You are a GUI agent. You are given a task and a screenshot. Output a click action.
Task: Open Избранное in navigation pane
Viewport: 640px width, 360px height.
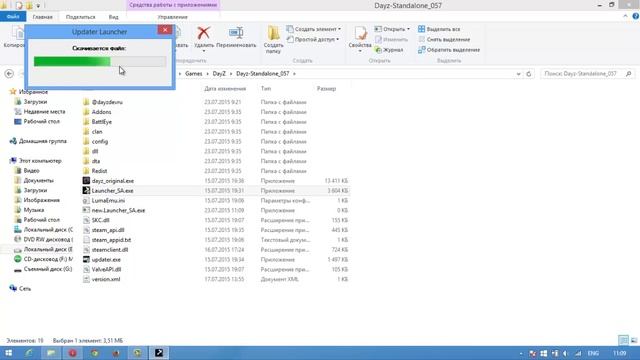[33, 92]
